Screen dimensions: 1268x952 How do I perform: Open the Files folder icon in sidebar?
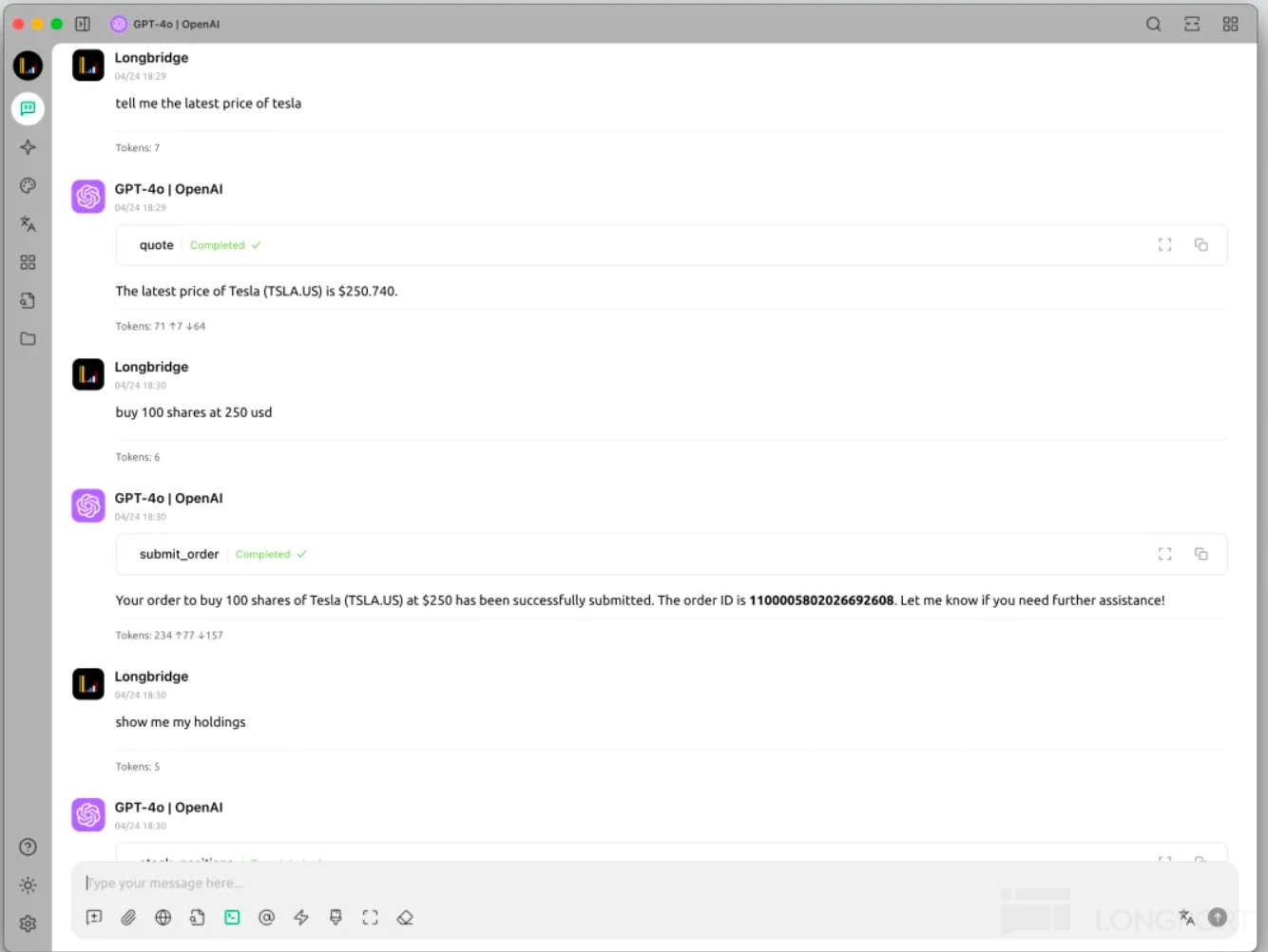click(28, 338)
